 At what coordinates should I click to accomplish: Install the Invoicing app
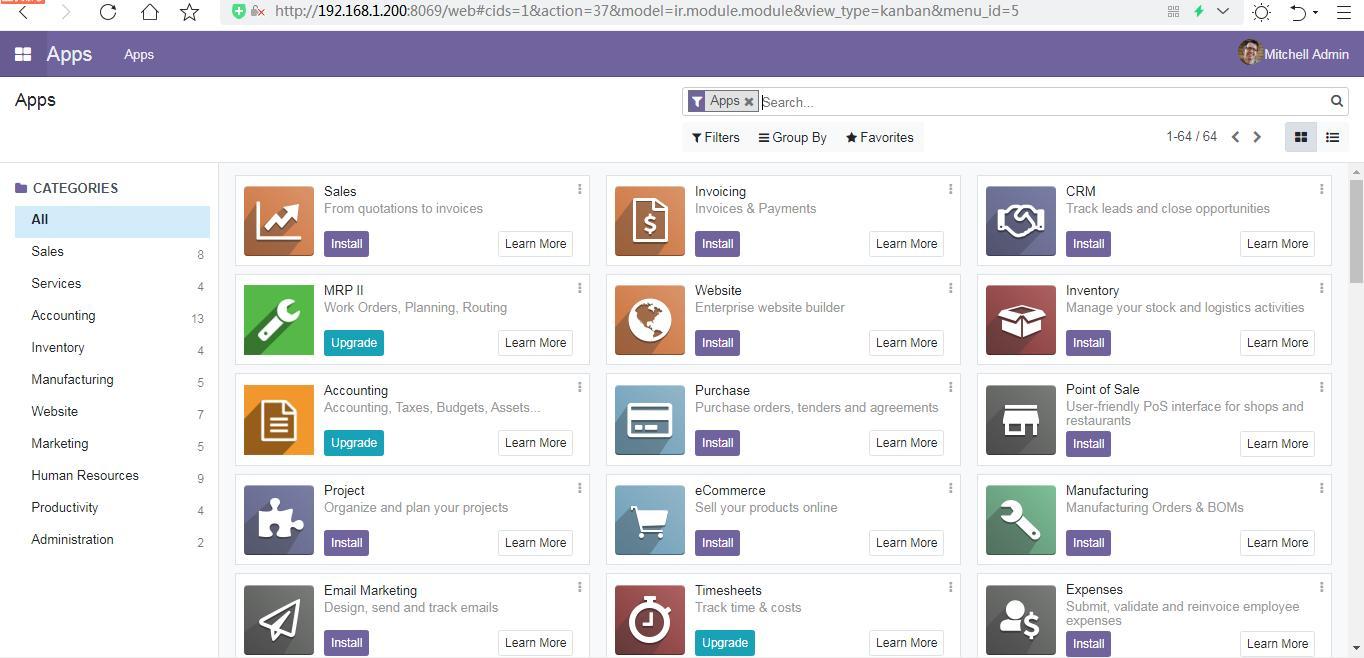coord(717,243)
